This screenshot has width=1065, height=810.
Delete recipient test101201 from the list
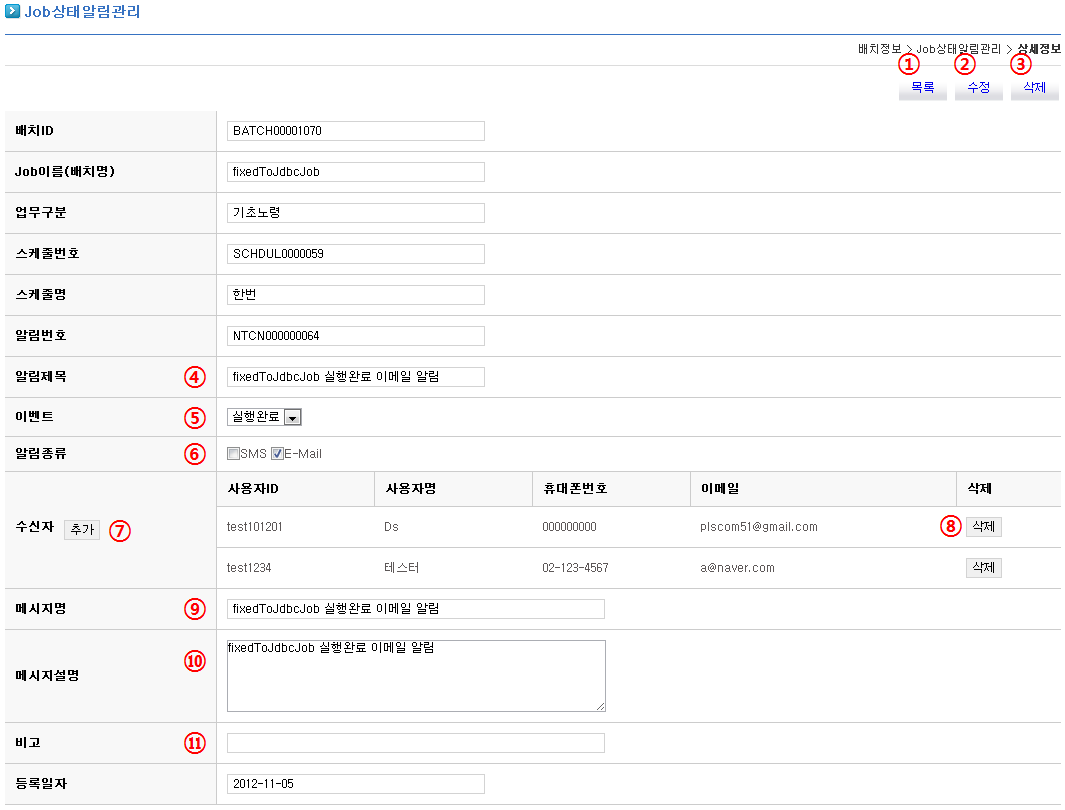point(982,527)
